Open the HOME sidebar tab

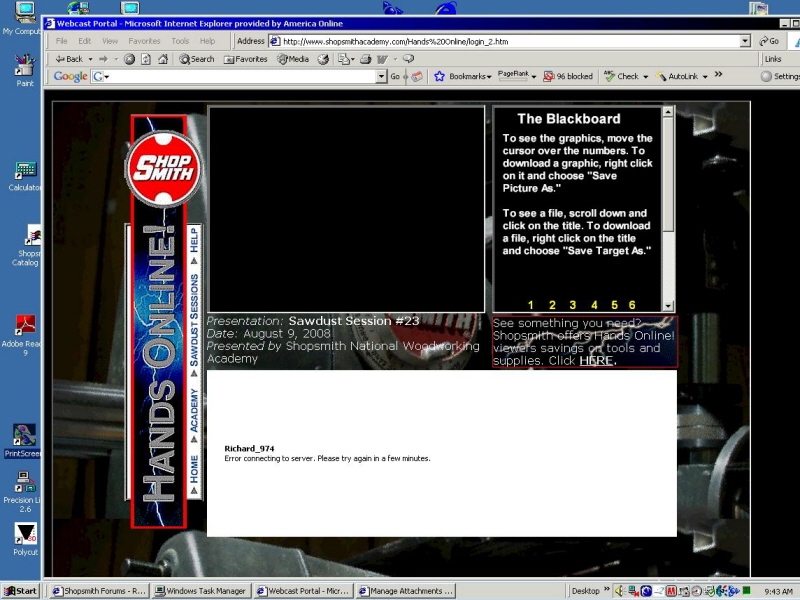pos(194,469)
